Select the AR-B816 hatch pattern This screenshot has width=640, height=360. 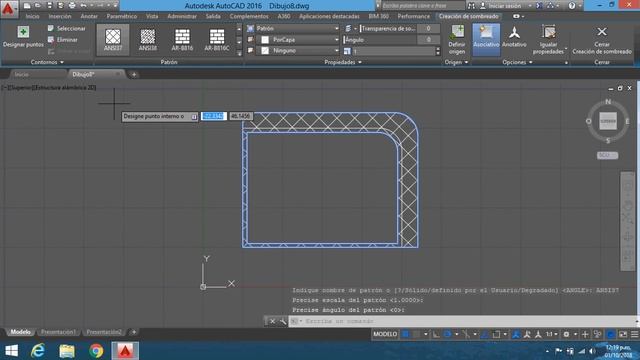tap(182, 40)
